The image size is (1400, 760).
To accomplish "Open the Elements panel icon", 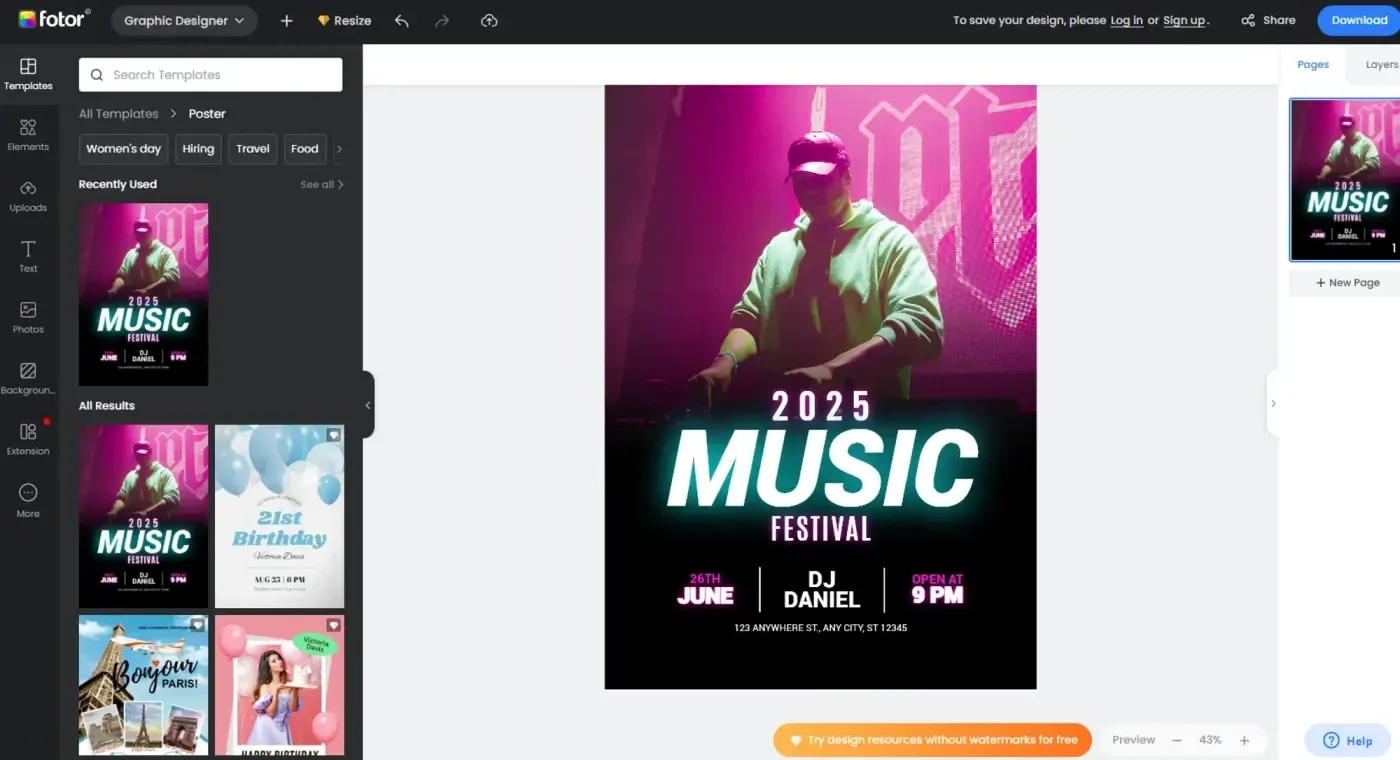I will [x=28, y=135].
